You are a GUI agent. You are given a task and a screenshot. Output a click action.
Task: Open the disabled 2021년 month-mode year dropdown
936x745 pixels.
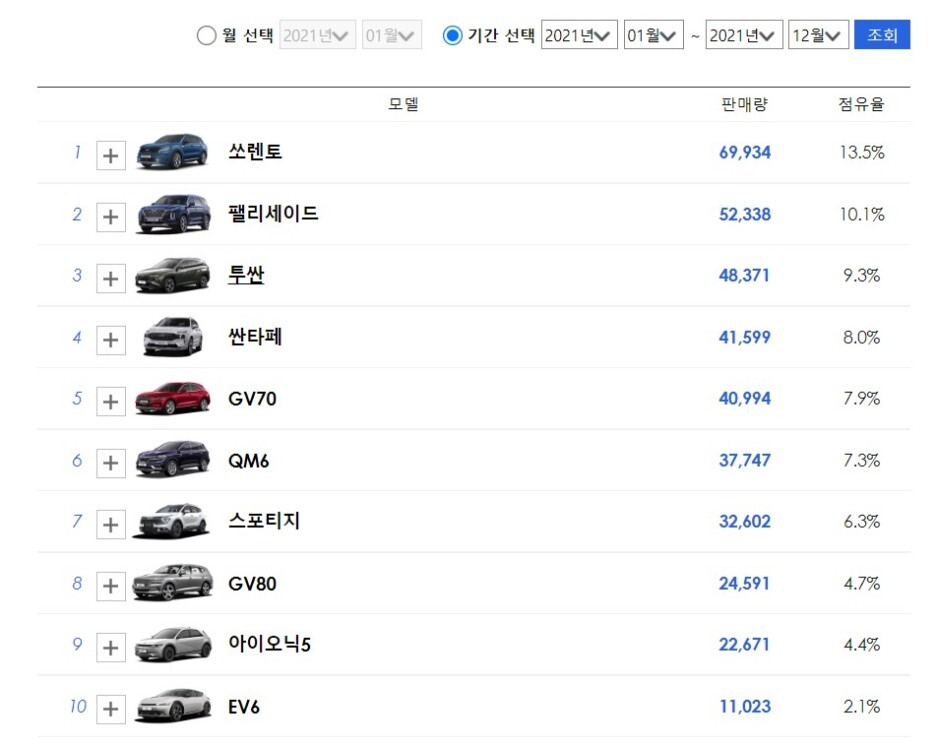click(318, 35)
